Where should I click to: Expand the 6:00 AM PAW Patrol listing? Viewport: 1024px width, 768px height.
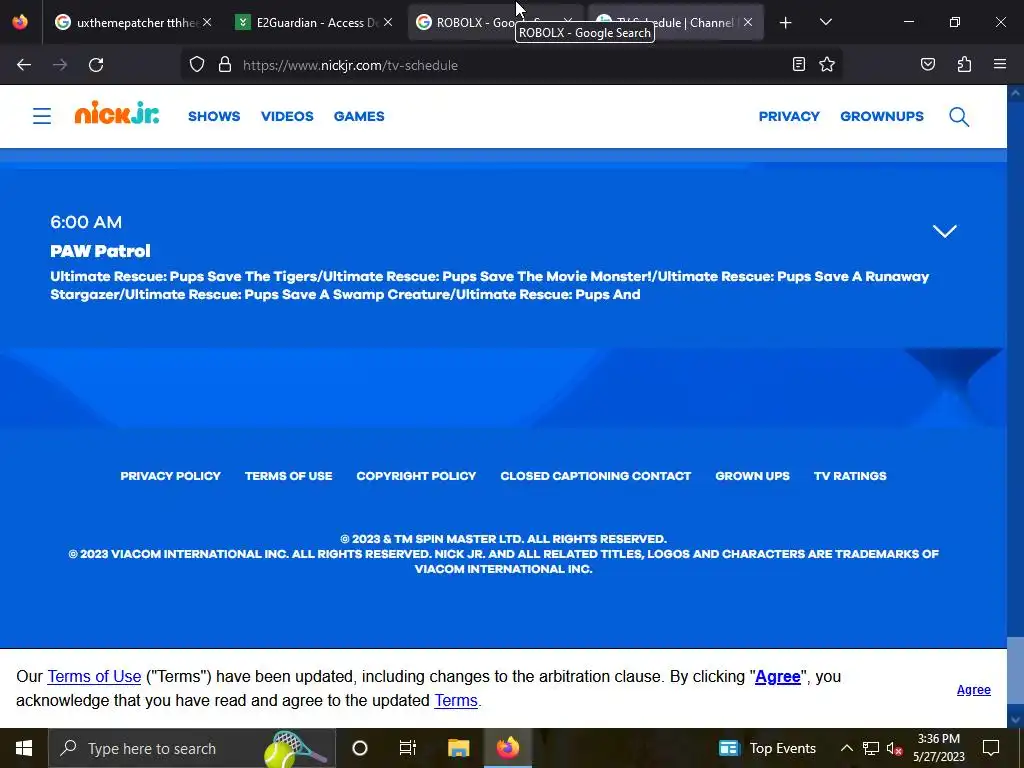(x=944, y=231)
